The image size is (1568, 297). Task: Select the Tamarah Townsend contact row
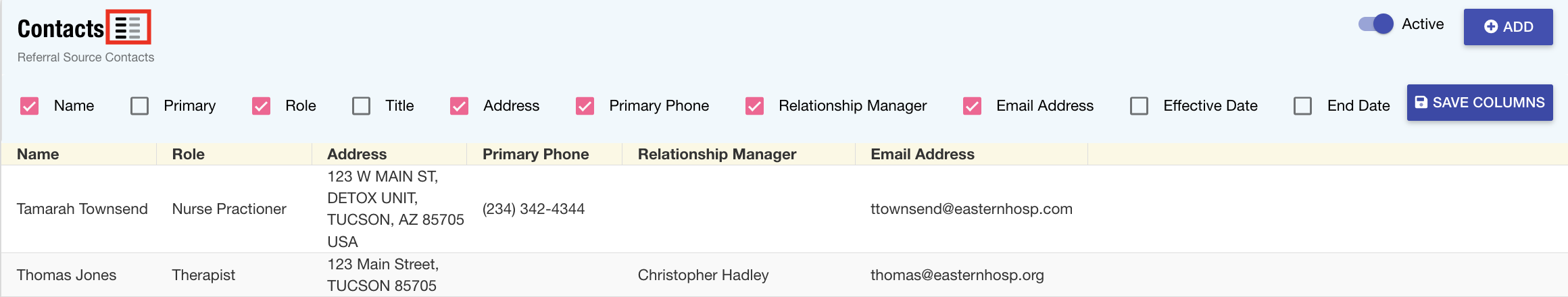[82, 209]
